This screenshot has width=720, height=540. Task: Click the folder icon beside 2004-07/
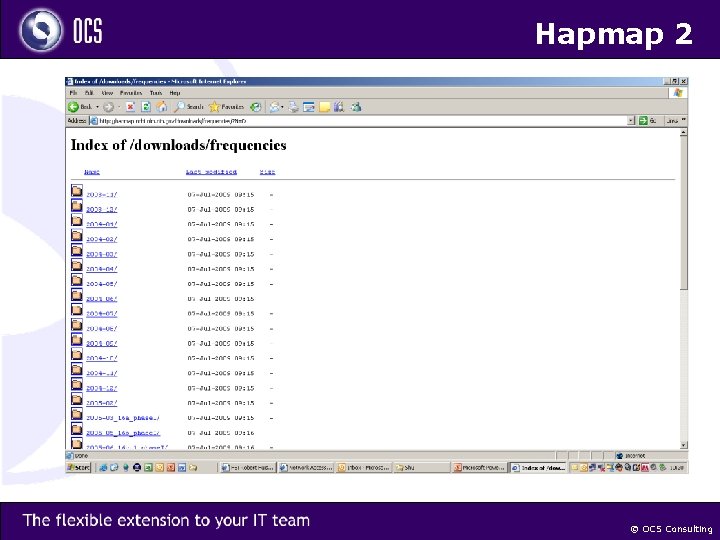77,309
